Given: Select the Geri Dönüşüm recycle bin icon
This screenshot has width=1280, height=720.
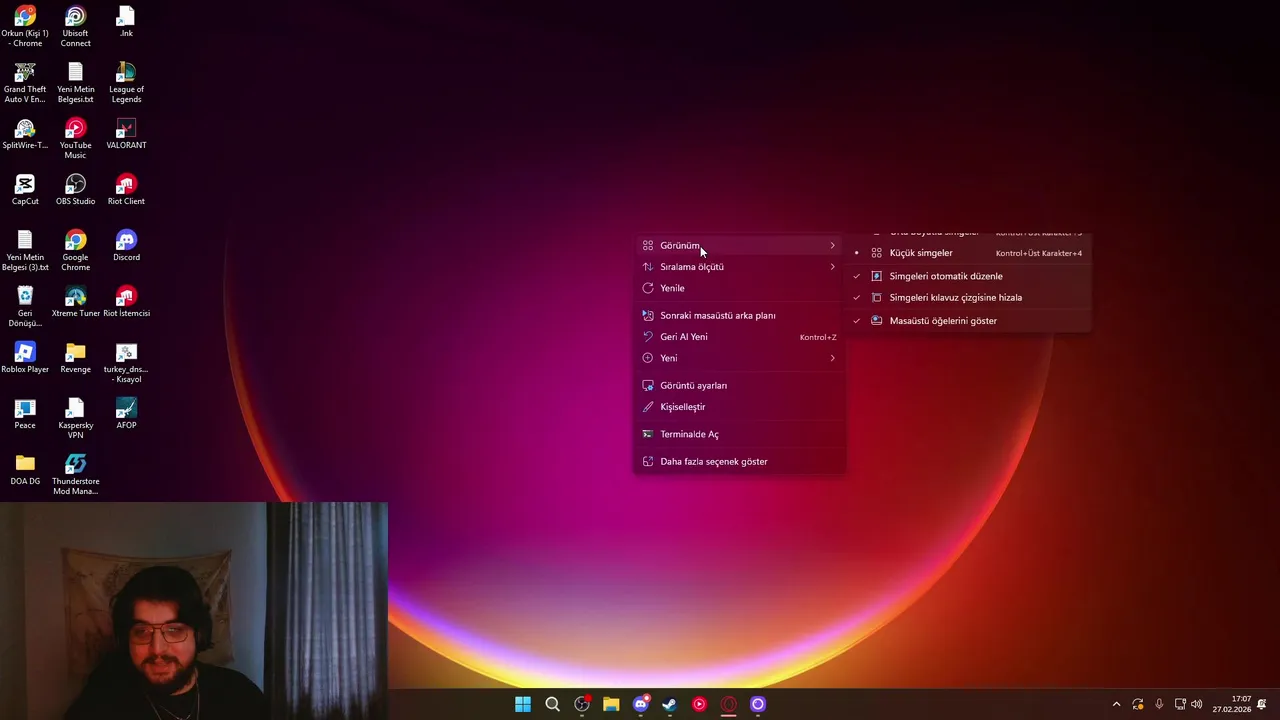Looking at the screenshot, I should pos(25,307).
